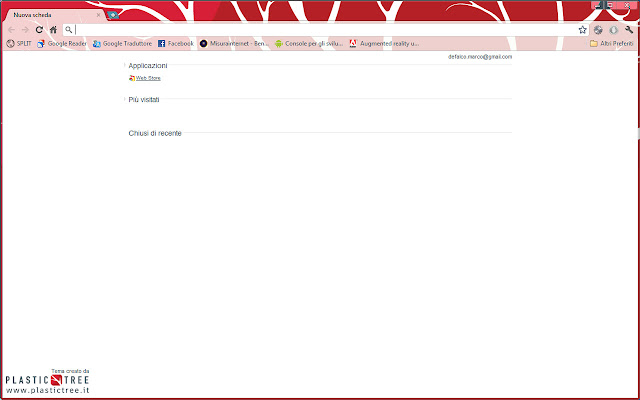This screenshot has width=640, height=400.
Task: Open Console per gli sviluppatori bookmark
Action: (x=309, y=44)
